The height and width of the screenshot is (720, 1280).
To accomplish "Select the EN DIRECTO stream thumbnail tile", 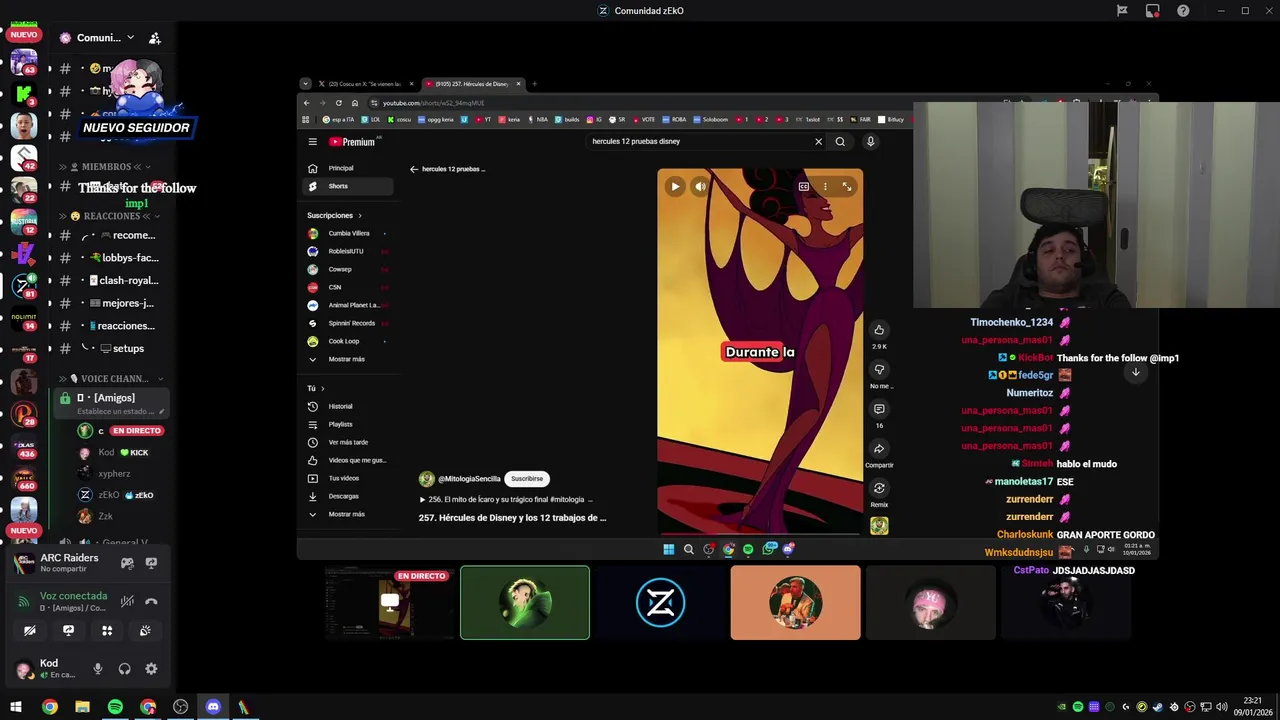I will (x=390, y=603).
